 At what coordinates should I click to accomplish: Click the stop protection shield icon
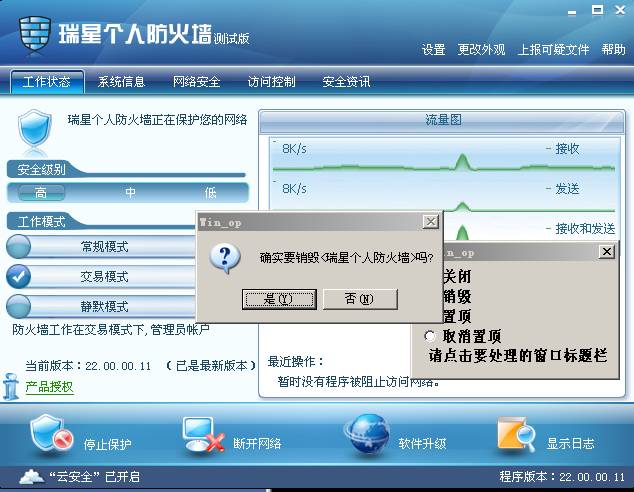tap(51, 434)
